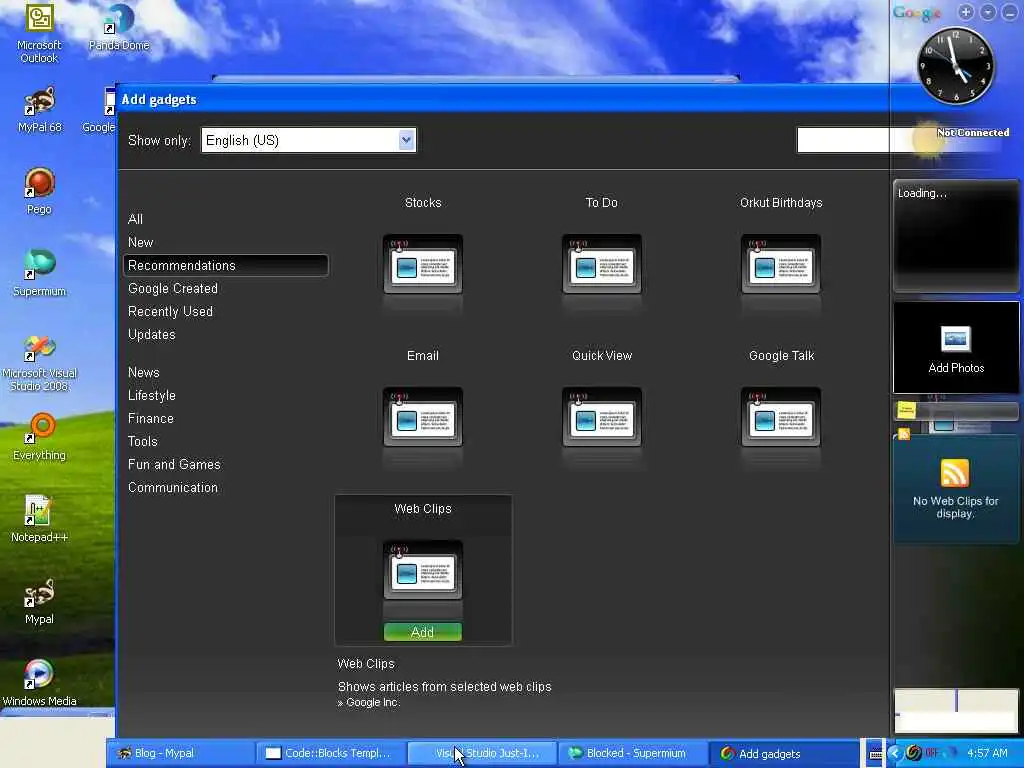Select the Communication category

click(x=172, y=487)
